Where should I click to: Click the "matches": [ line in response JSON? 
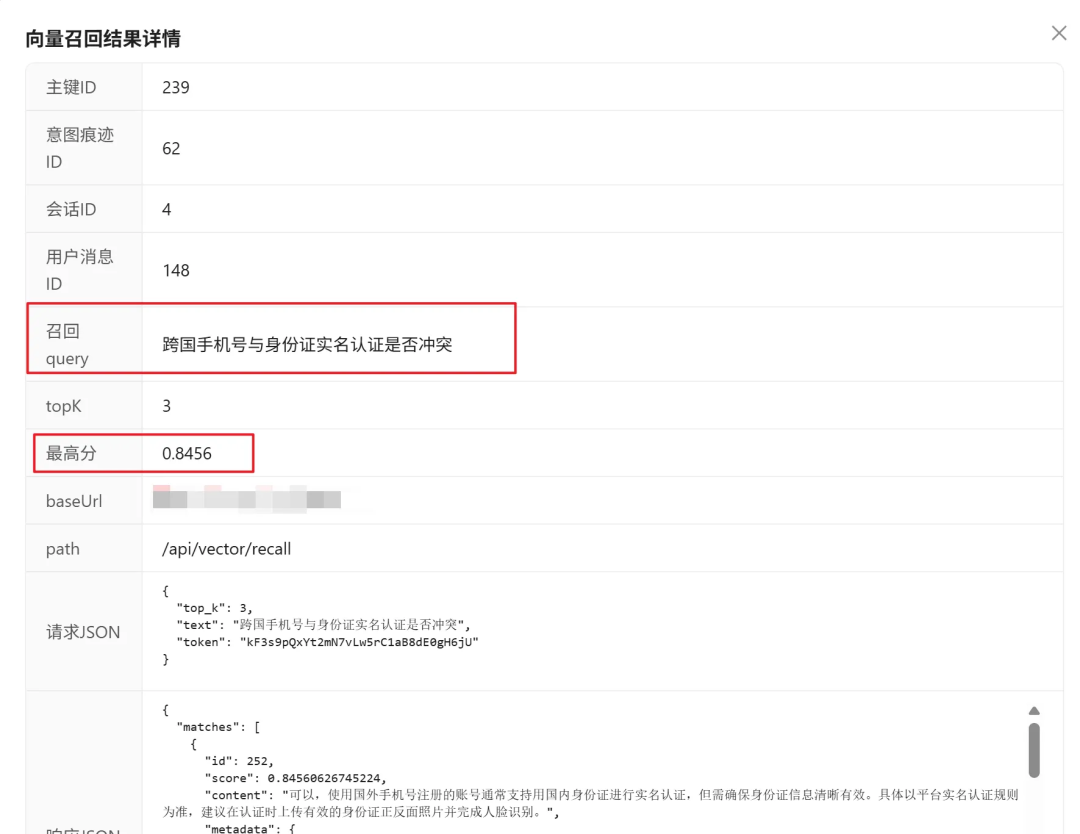[x=218, y=727]
